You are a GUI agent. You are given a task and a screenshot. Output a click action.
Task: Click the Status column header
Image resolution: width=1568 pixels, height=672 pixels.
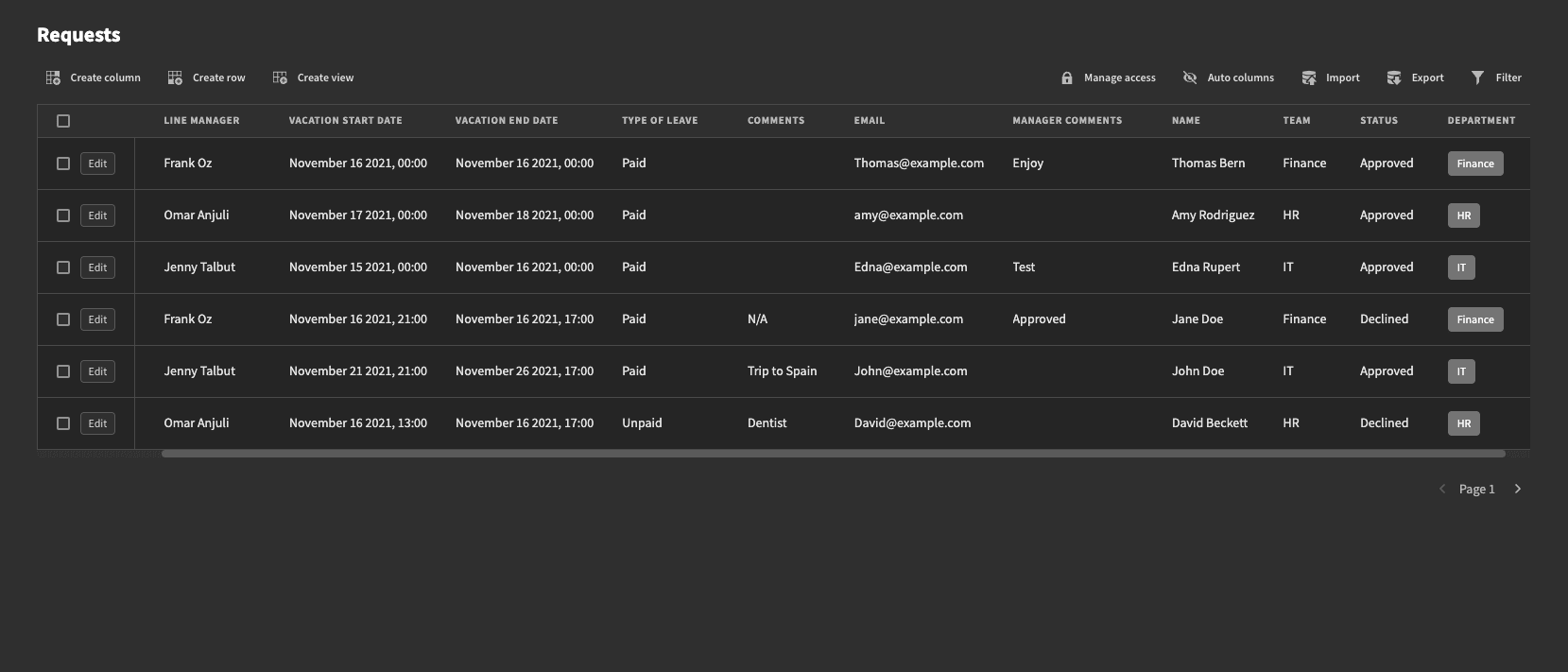pyautogui.click(x=1379, y=121)
